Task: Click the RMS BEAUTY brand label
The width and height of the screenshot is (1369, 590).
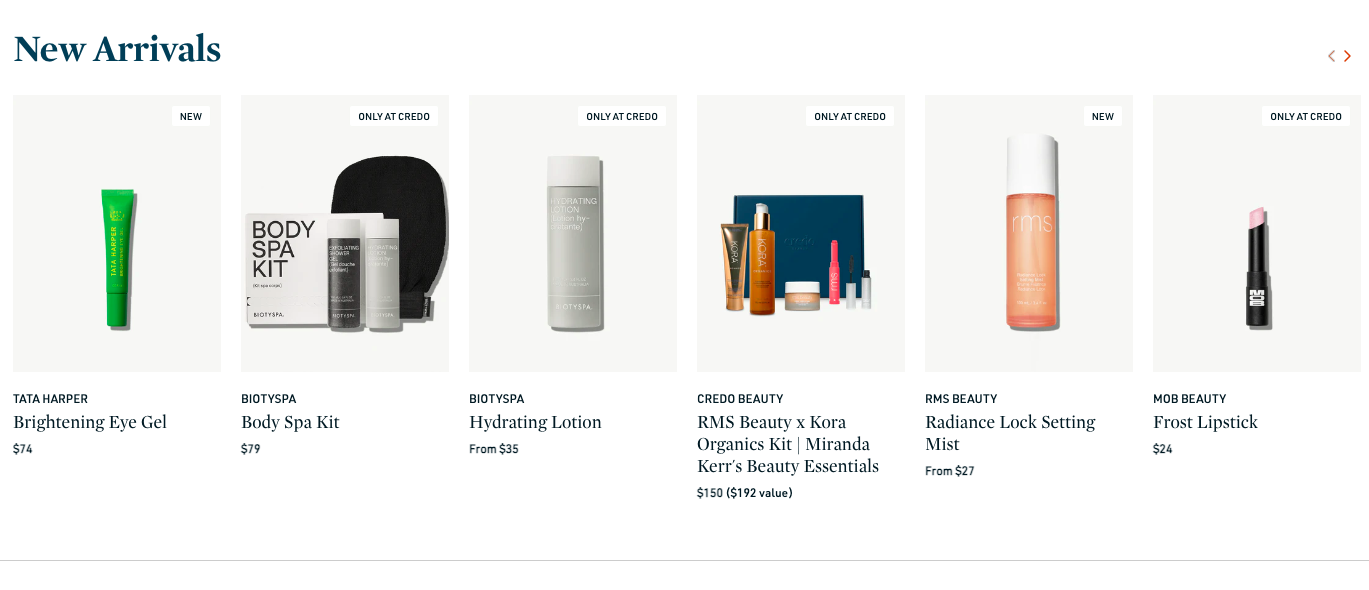Action: coord(961,399)
